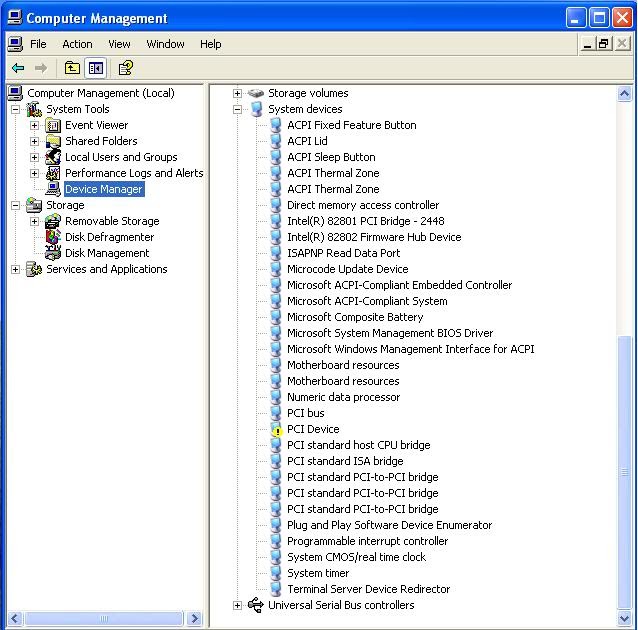Collapse the Storage node in left tree
The width and height of the screenshot is (638, 630).
pos(15,206)
